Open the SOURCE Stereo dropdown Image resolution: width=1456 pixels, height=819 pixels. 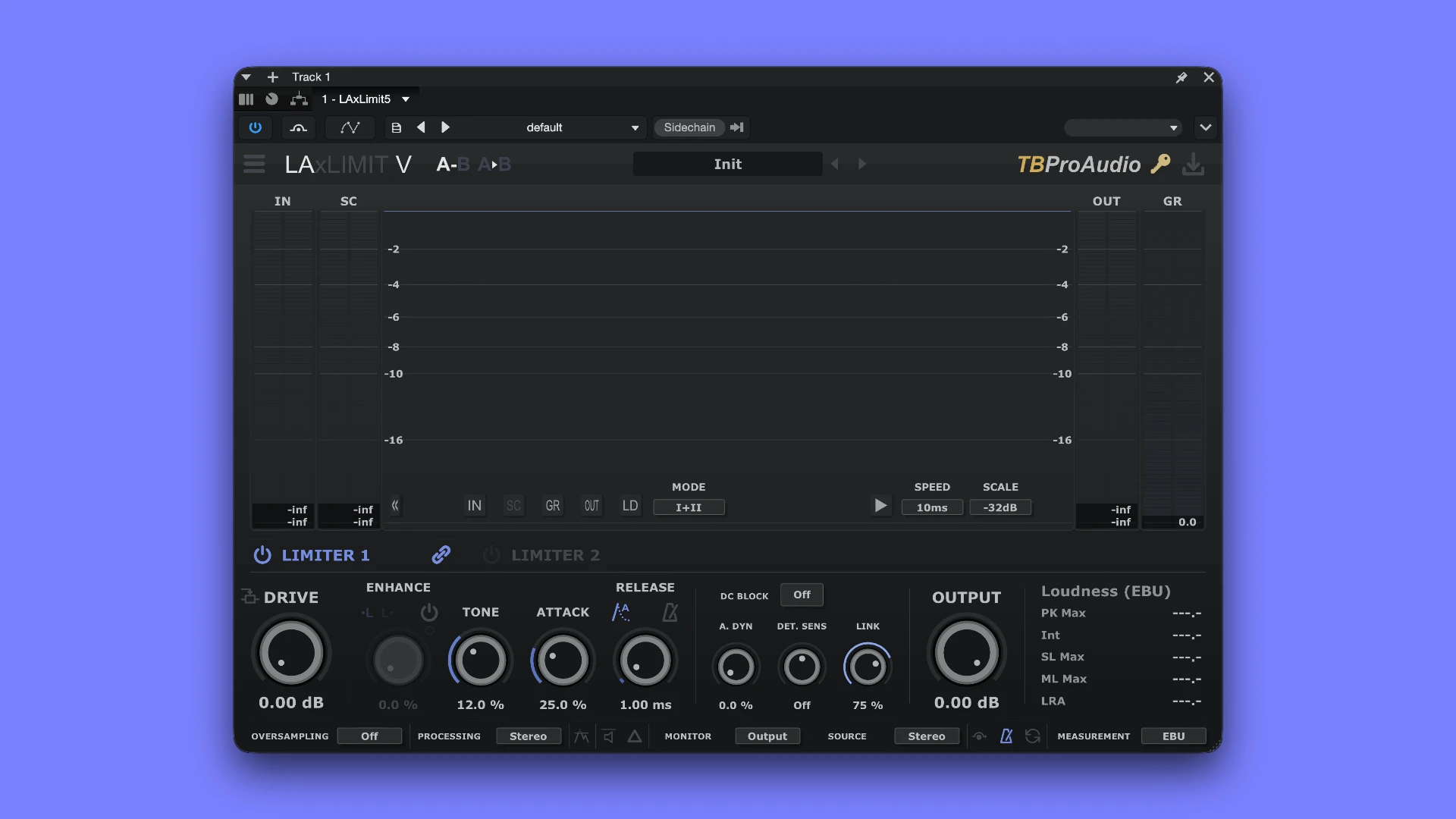tap(927, 736)
